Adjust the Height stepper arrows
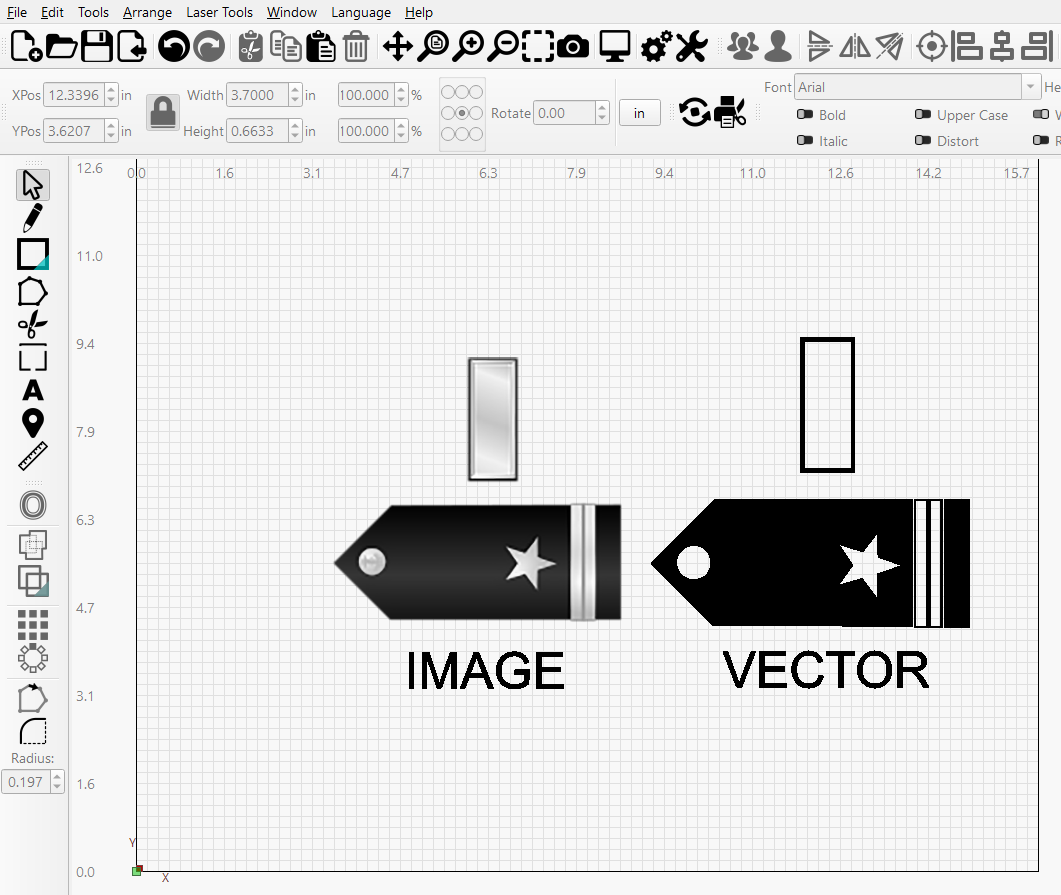1061x895 pixels. [x=295, y=131]
